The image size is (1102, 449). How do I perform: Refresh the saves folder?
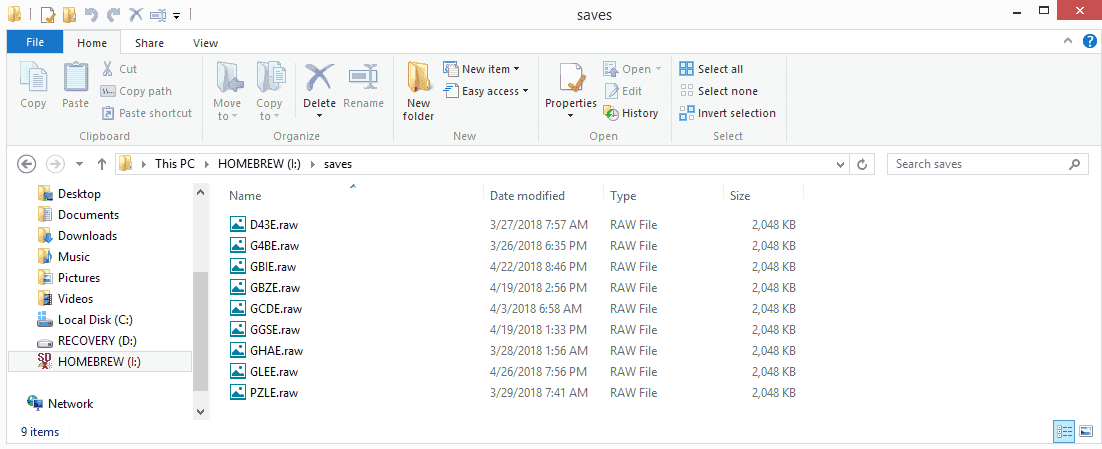[862, 164]
